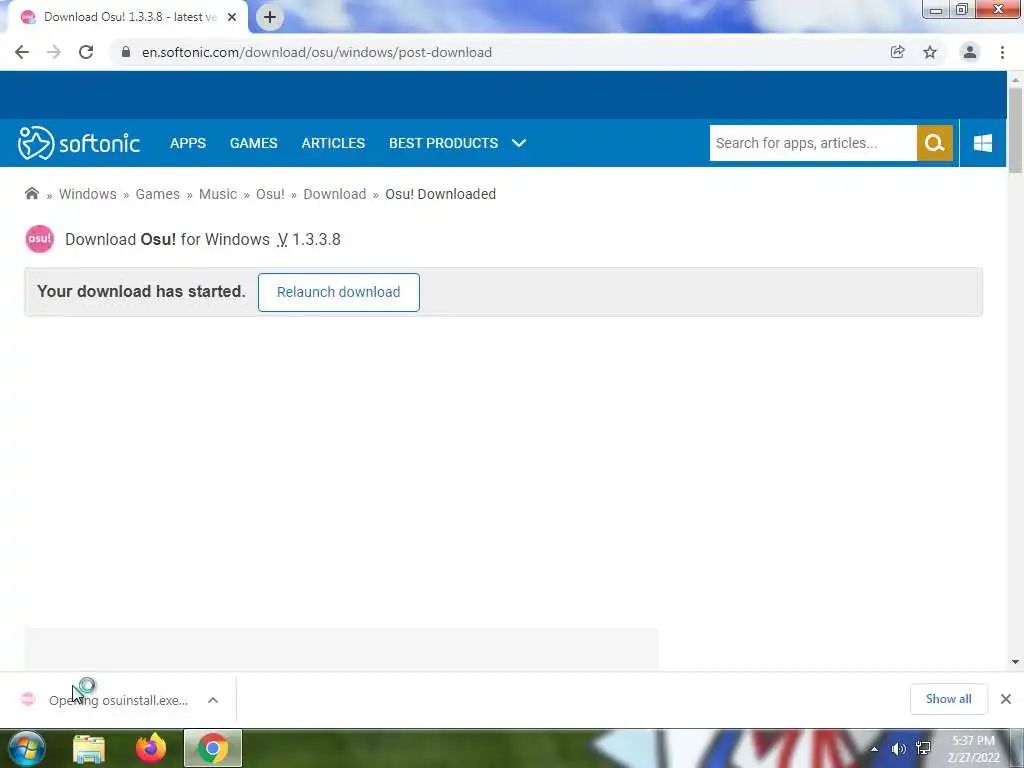The image size is (1024, 768).
Task: Bookmark this page with the star icon
Action: pyautogui.click(x=930, y=52)
